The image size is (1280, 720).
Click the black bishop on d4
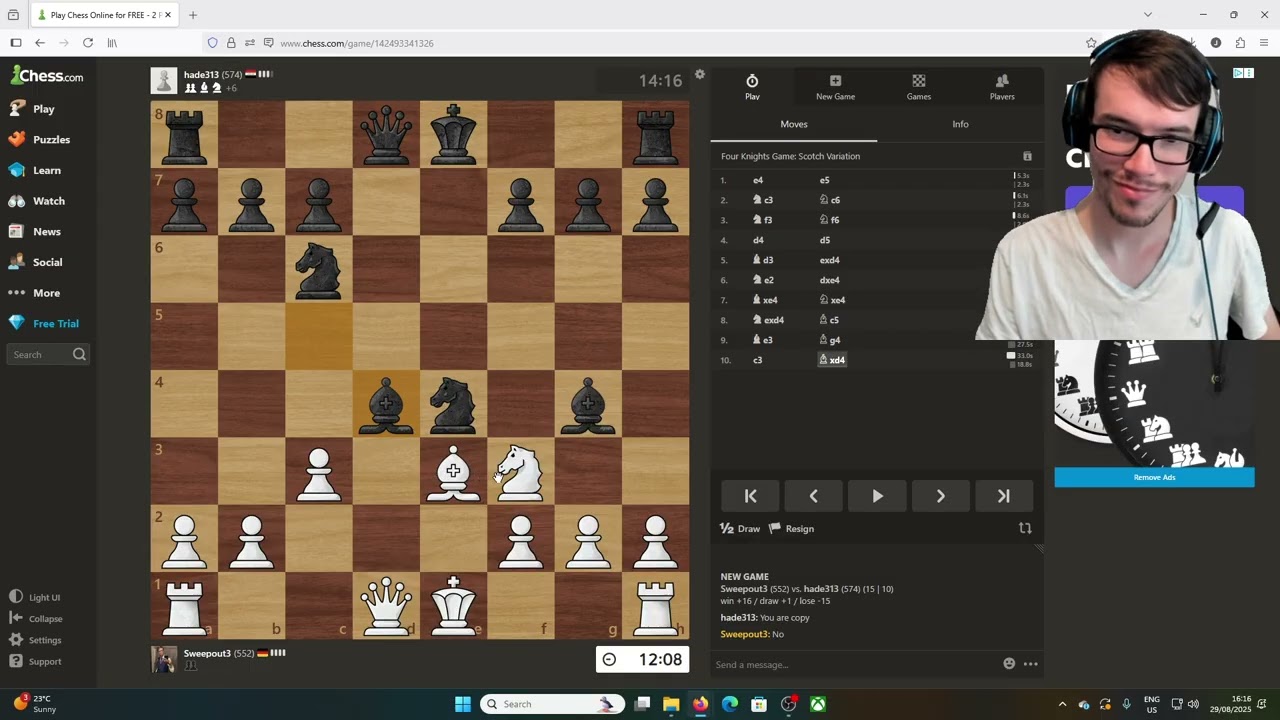[386, 404]
